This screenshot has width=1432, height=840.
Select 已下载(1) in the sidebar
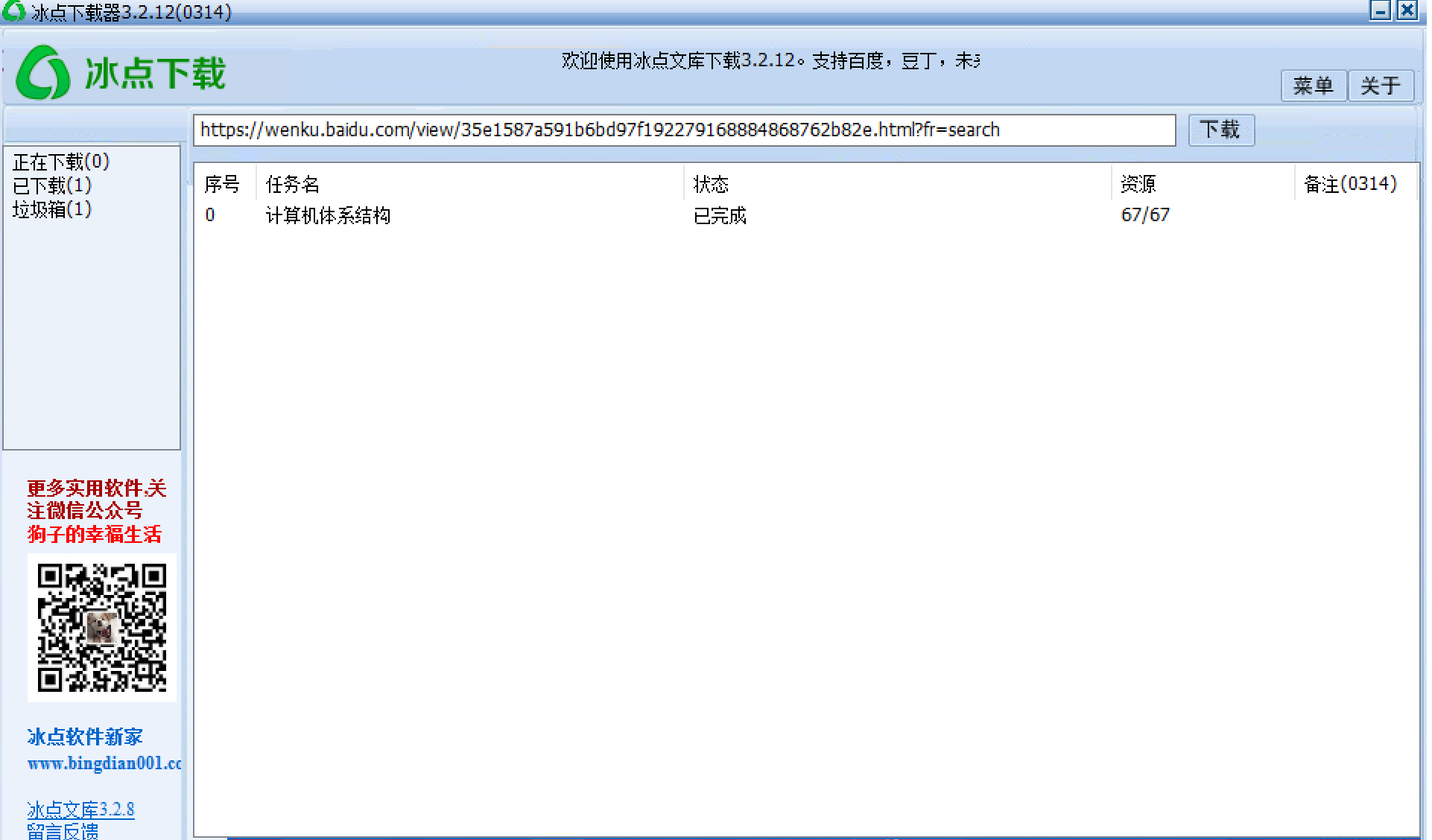(52, 185)
